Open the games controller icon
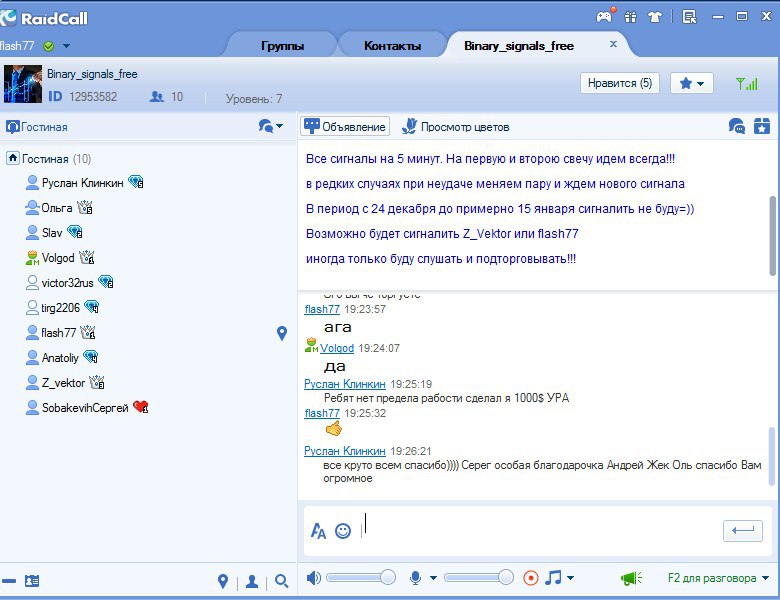This screenshot has height=600, width=780. [x=605, y=16]
